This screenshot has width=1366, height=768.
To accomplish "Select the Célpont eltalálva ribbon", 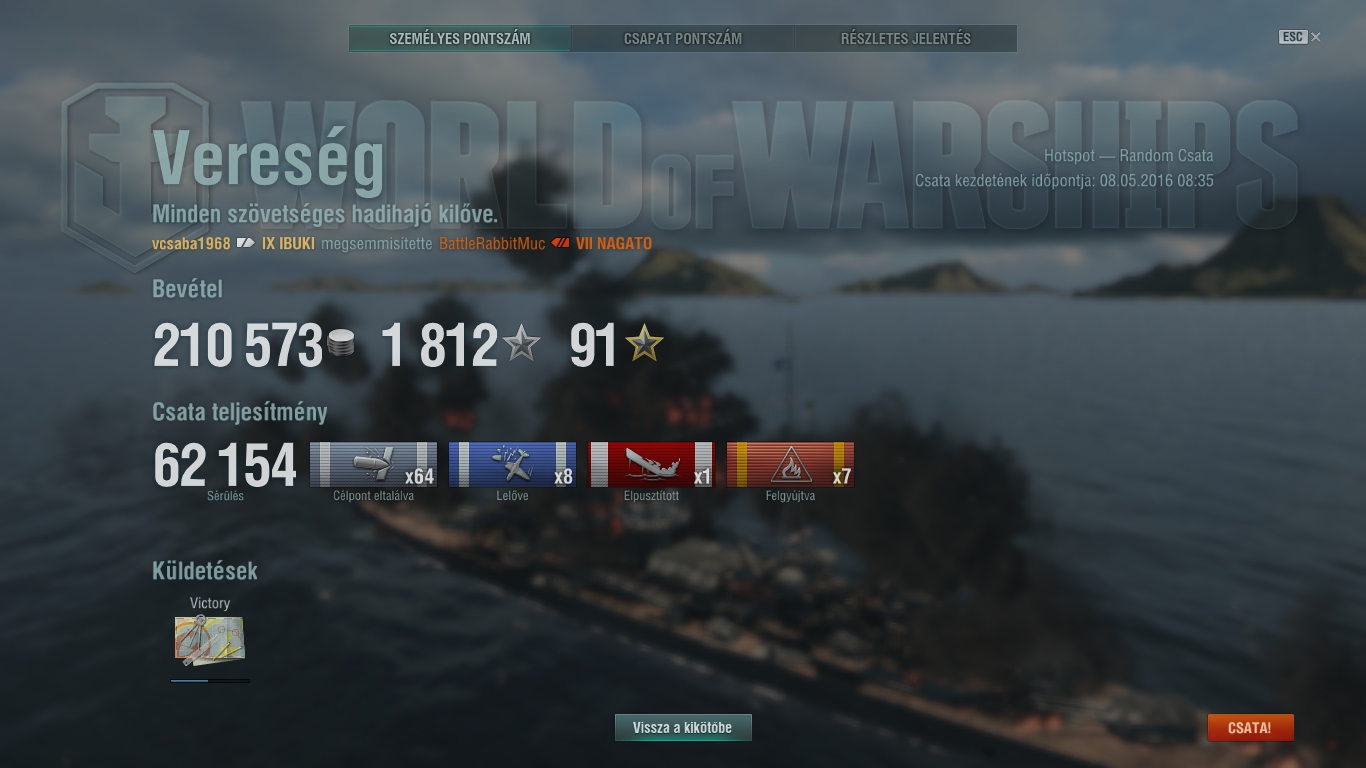I will tap(373, 465).
